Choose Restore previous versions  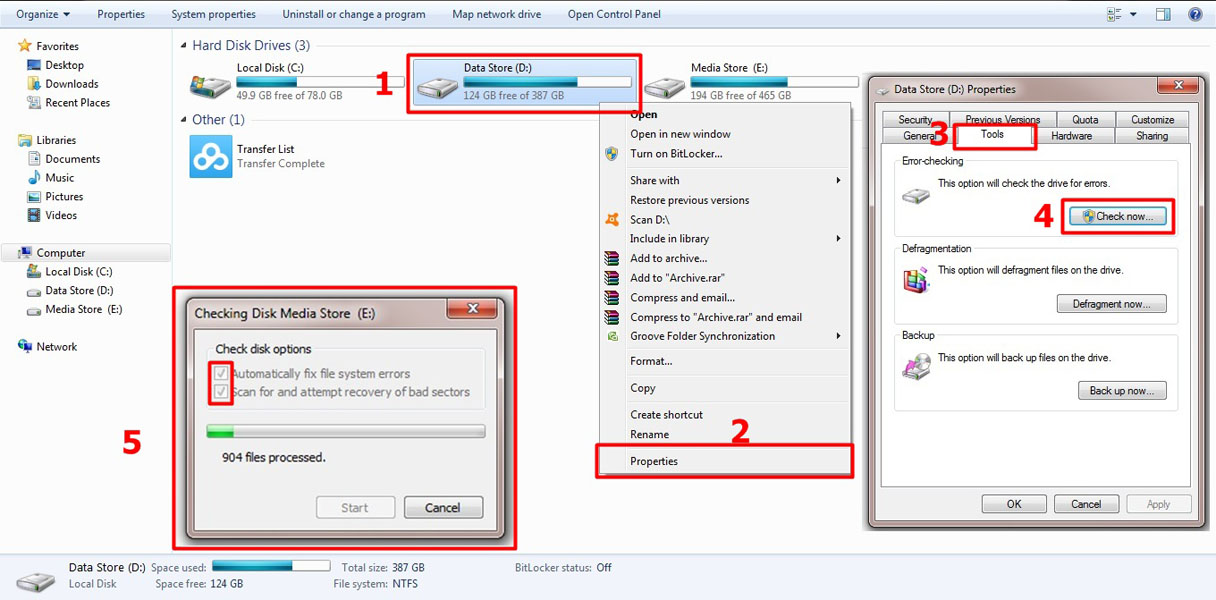[689, 200]
